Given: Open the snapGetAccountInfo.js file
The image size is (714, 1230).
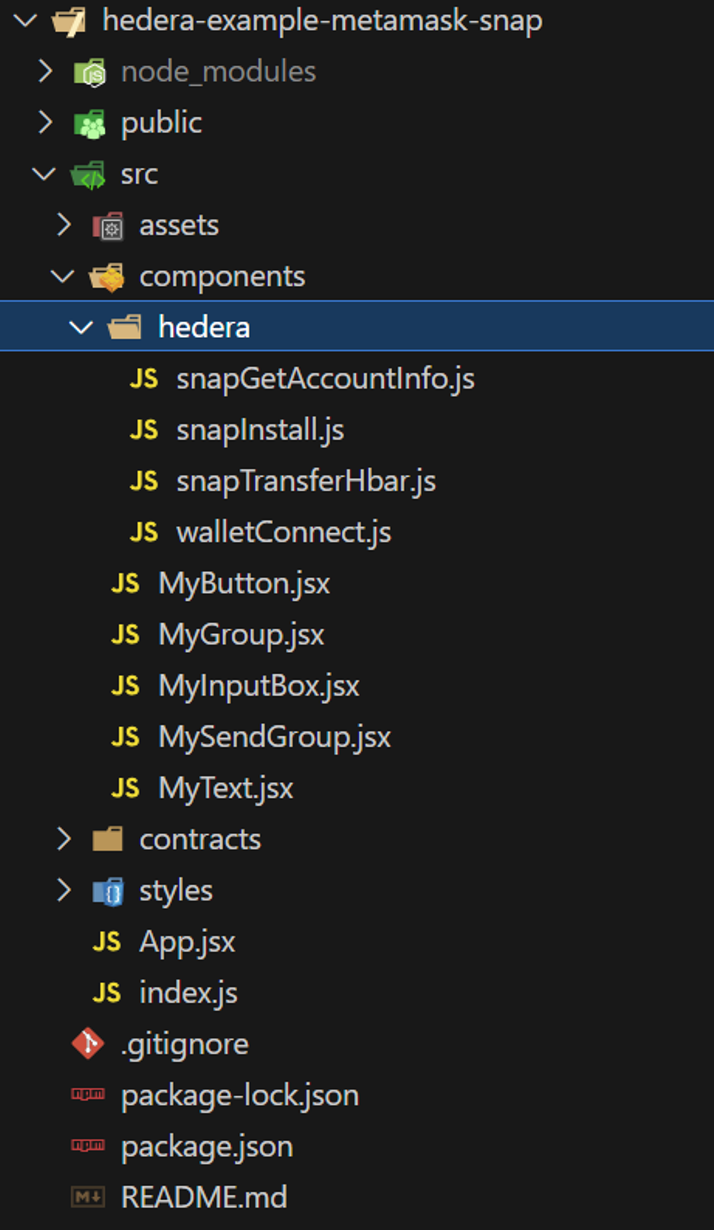Looking at the screenshot, I should pyautogui.click(x=325, y=379).
